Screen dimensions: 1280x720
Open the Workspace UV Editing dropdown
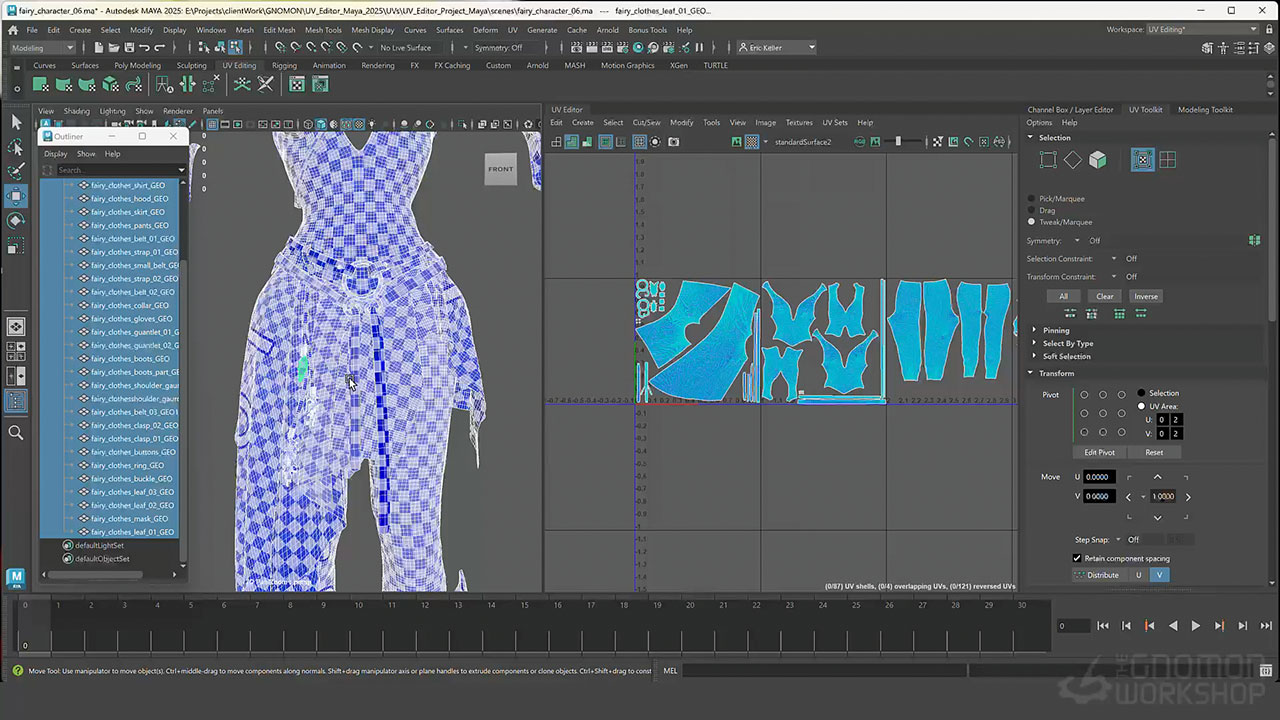coord(1198,29)
